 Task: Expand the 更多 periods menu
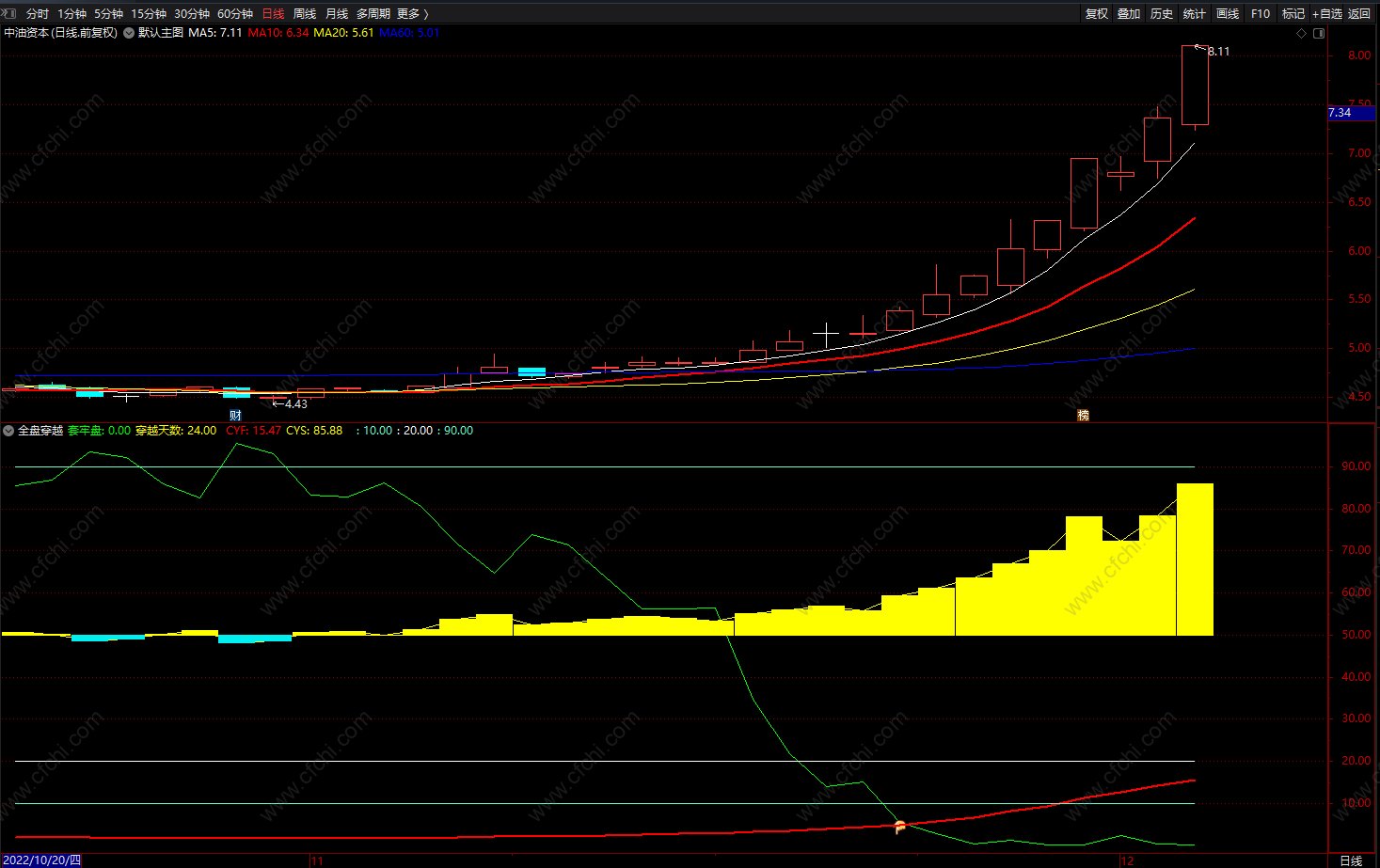point(413,14)
